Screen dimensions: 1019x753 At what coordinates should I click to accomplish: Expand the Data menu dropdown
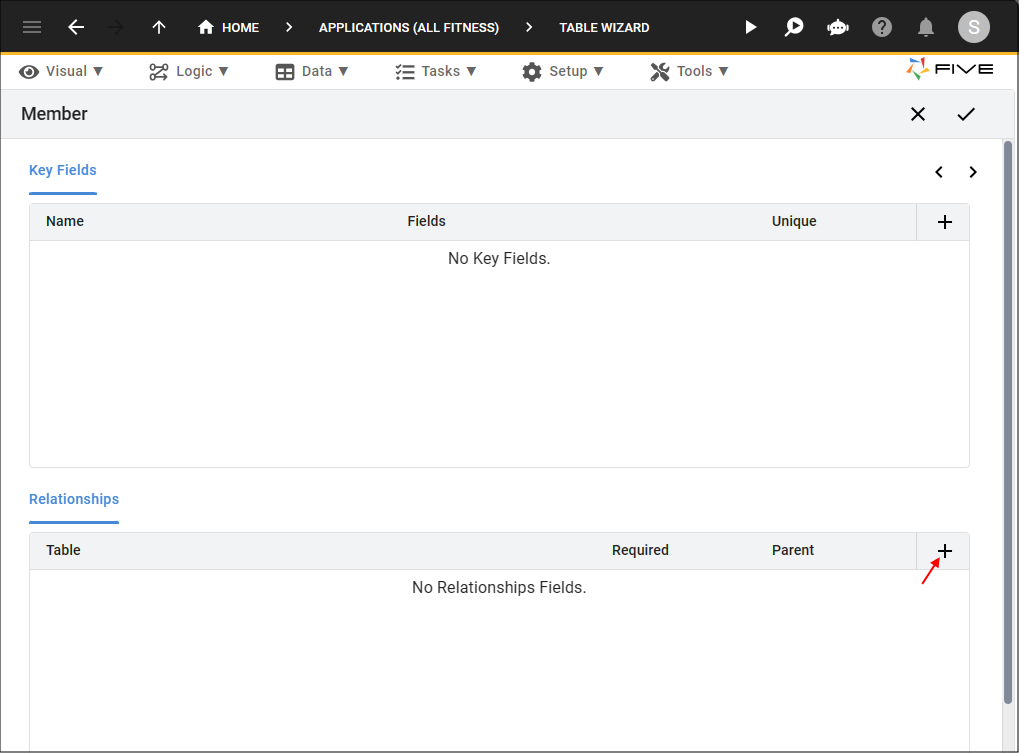312,71
